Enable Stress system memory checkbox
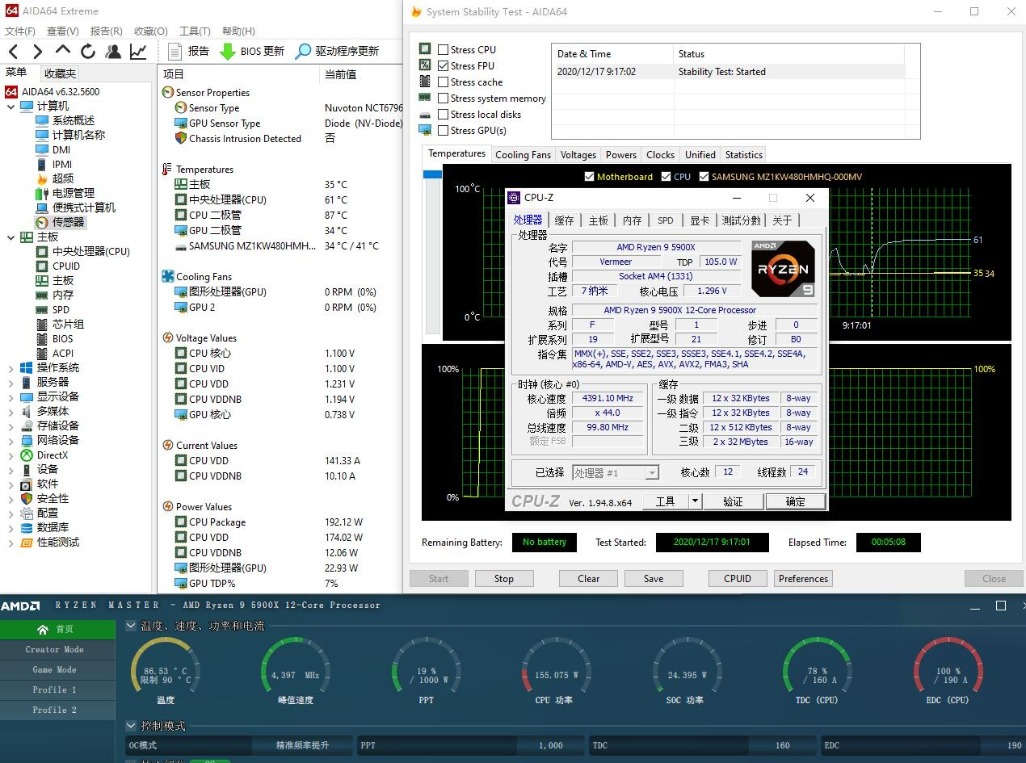Viewport: 1026px width, 763px height. pyautogui.click(x=443, y=98)
